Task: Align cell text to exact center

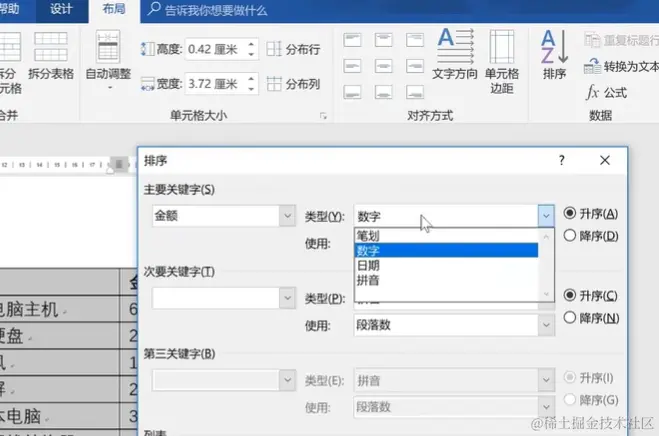Action: [x=383, y=66]
